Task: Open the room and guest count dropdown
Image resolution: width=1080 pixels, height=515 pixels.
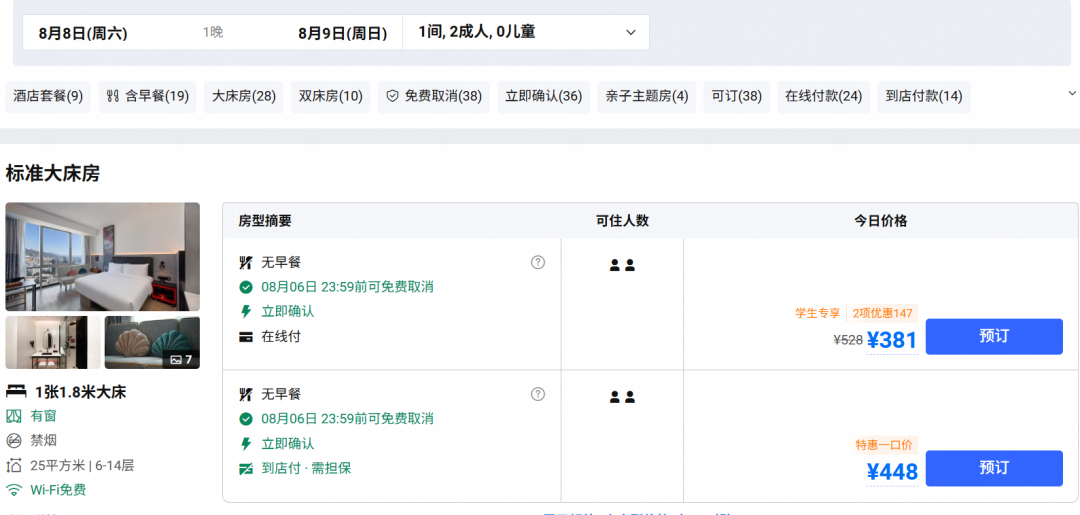Action: click(x=526, y=32)
